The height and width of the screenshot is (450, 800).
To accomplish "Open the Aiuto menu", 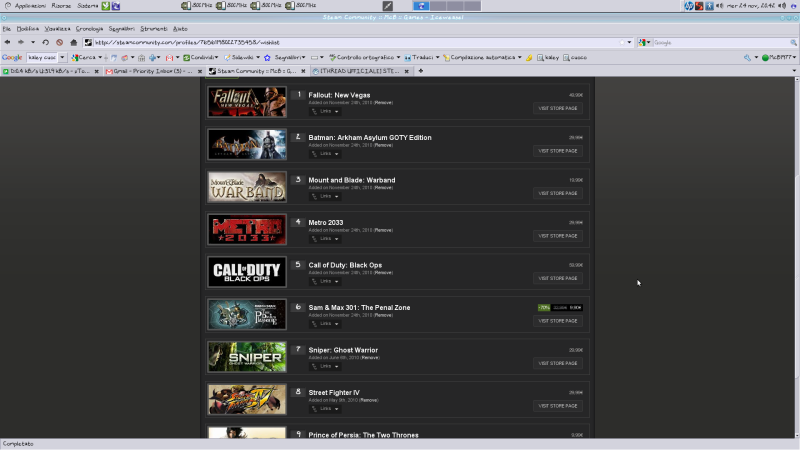I will (180, 29).
